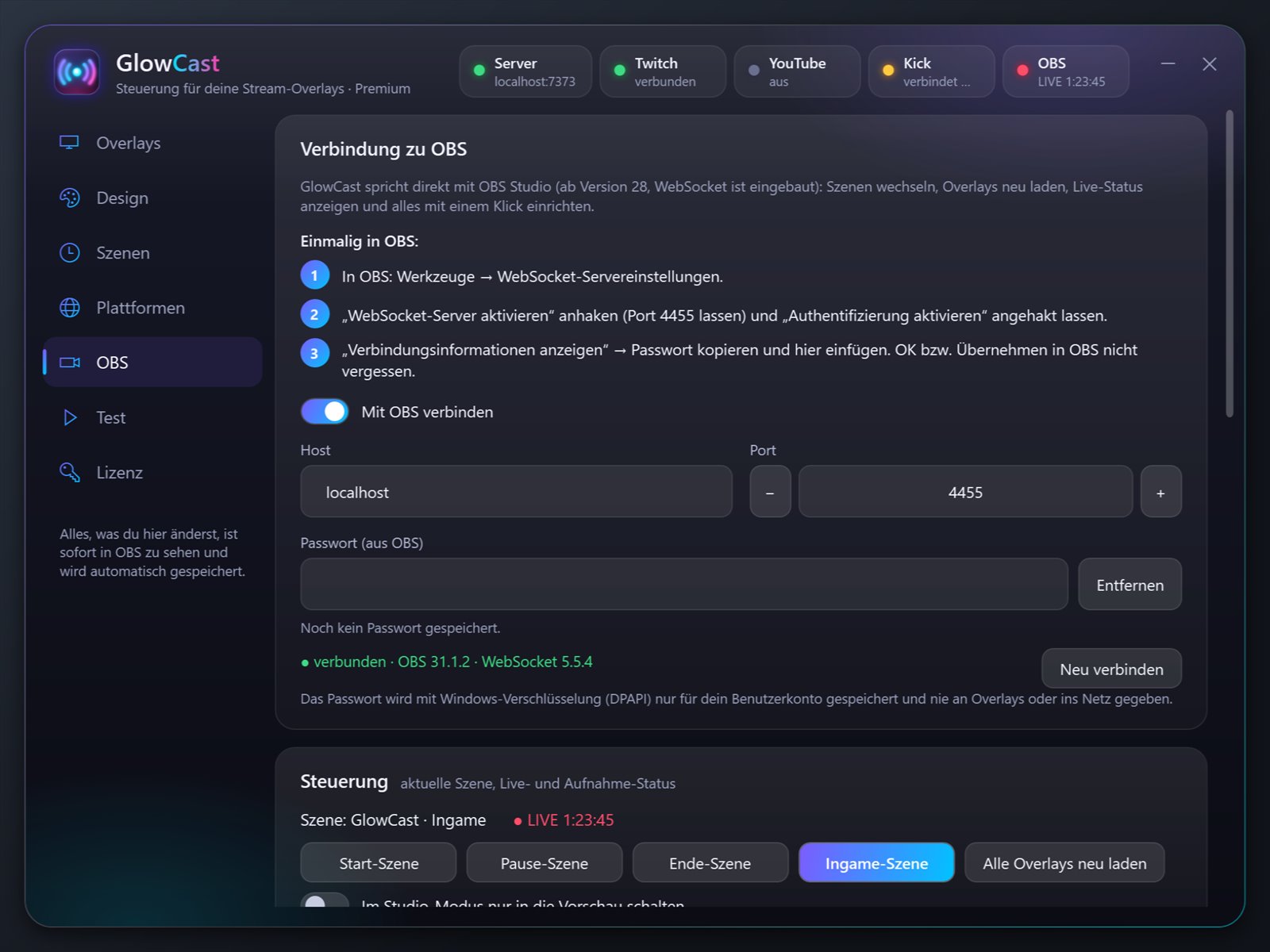Click the Host field containing localhost
This screenshot has height=952, width=1270.
coord(516,492)
